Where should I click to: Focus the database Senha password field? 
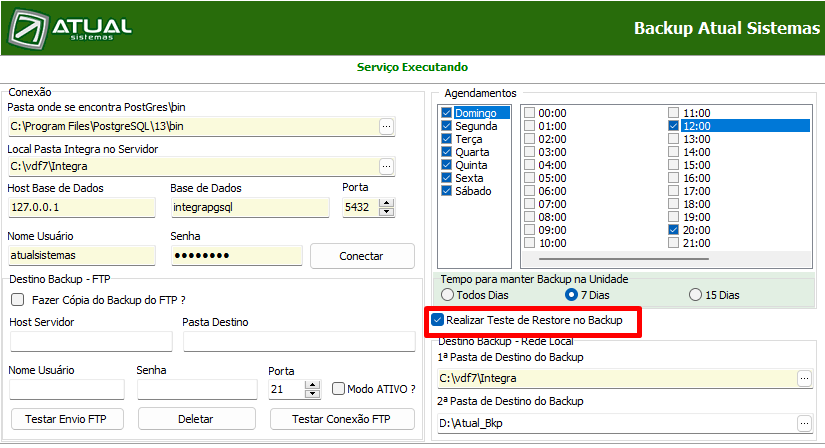coord(237,255)
